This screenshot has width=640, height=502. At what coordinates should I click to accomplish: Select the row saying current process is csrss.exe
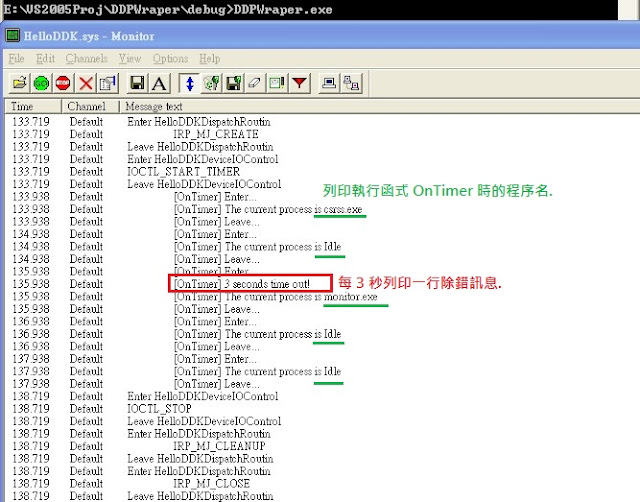[x=322, y=209]
